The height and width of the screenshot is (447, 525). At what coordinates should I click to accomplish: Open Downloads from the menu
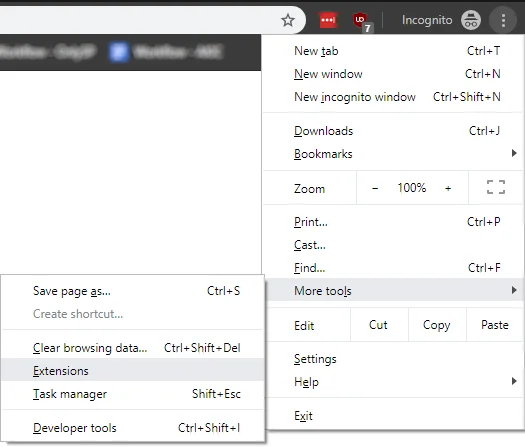click(393, 131)
